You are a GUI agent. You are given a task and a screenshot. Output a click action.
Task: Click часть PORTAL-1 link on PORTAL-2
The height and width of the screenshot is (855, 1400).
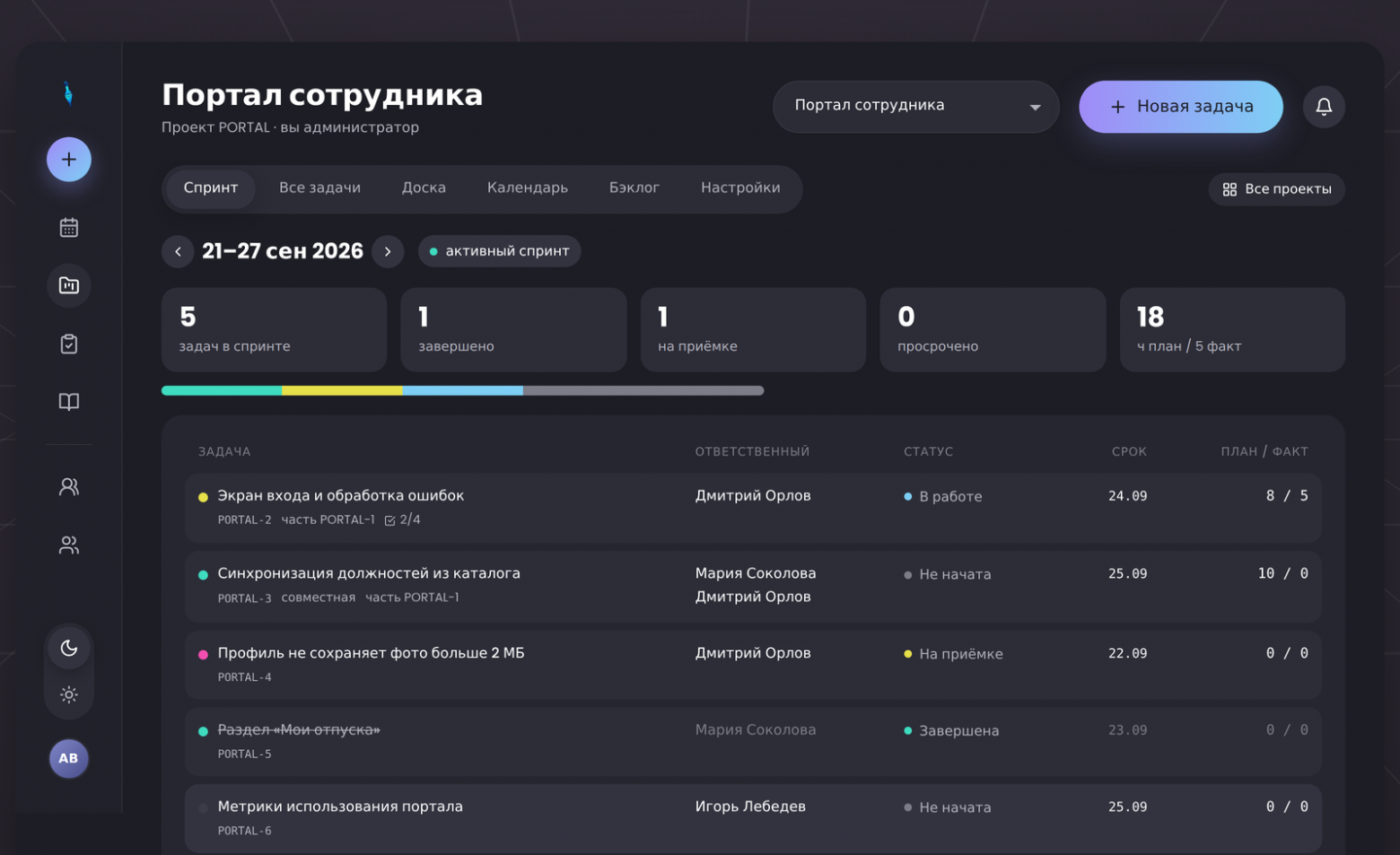(x=328, y=520)
